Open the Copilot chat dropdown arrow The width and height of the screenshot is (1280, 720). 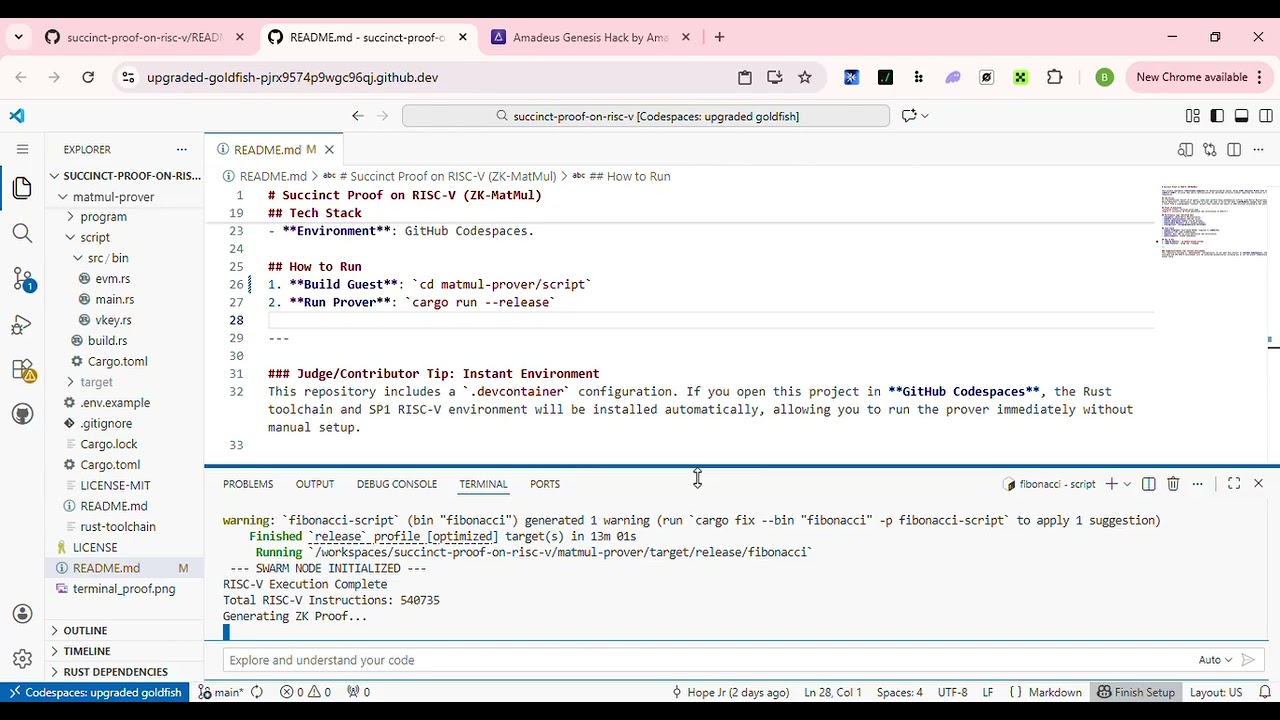(925, 116)
